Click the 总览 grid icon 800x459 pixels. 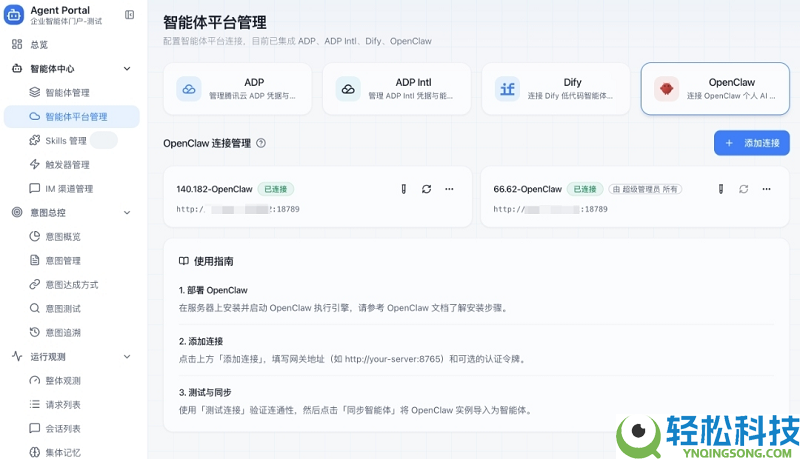[17, 44]
